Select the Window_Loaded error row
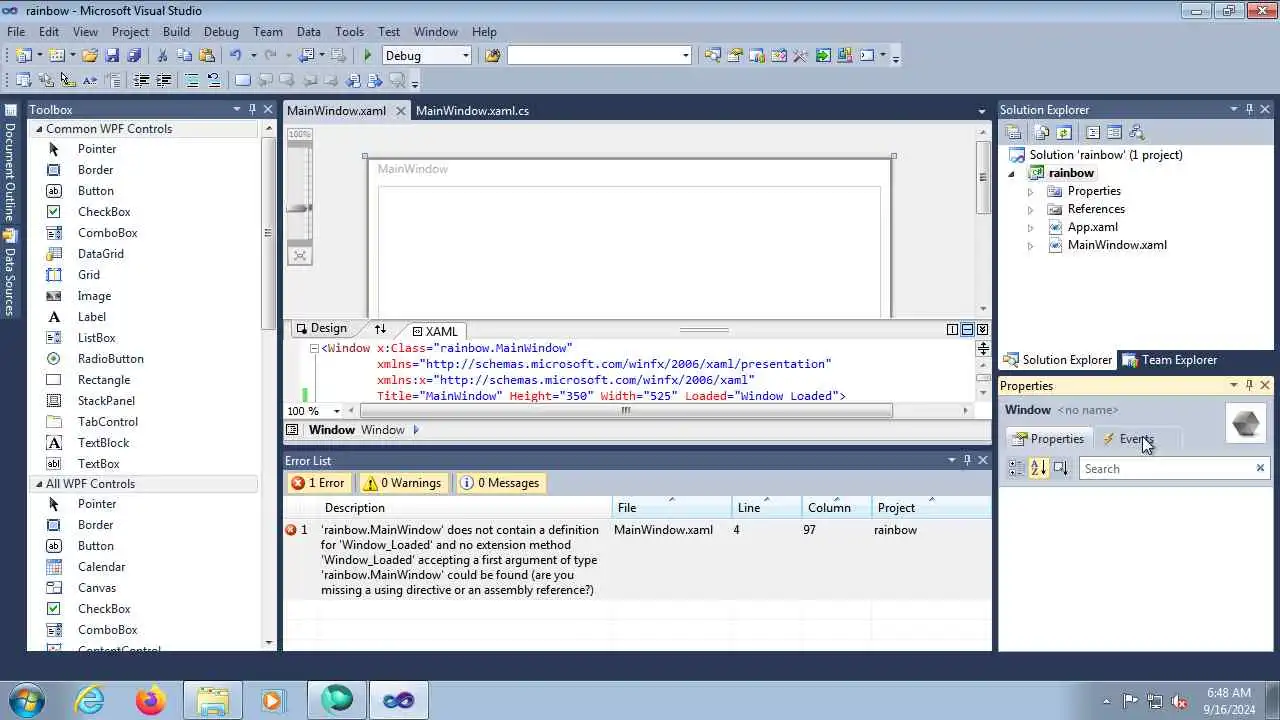 (x=637, y=560)
